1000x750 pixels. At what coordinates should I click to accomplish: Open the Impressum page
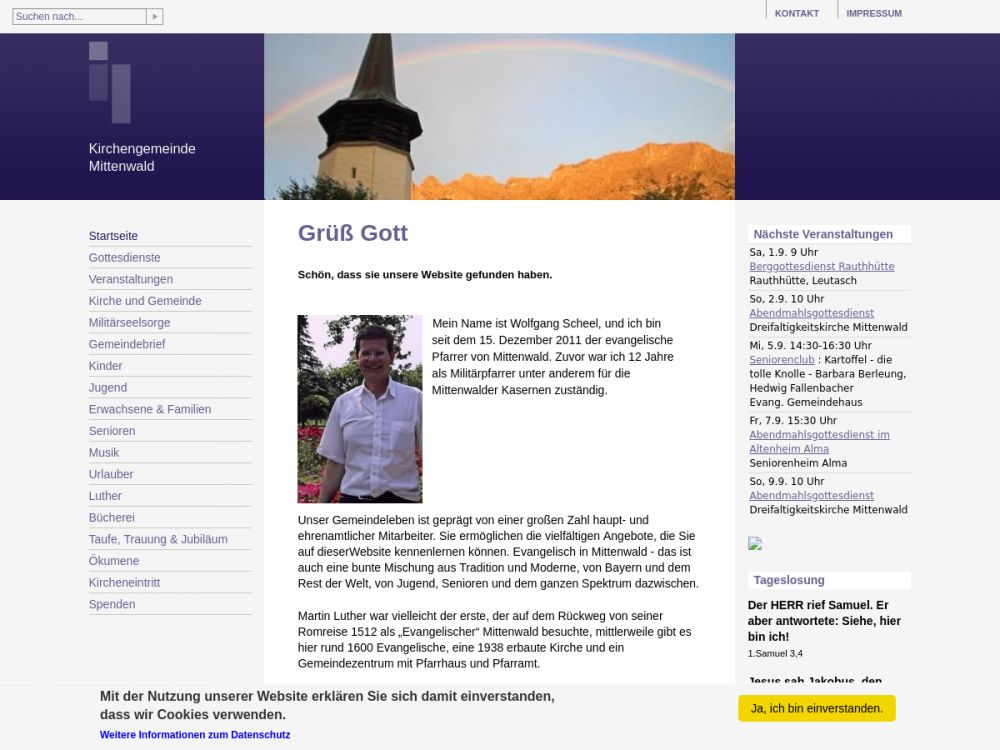coord(873,13)
